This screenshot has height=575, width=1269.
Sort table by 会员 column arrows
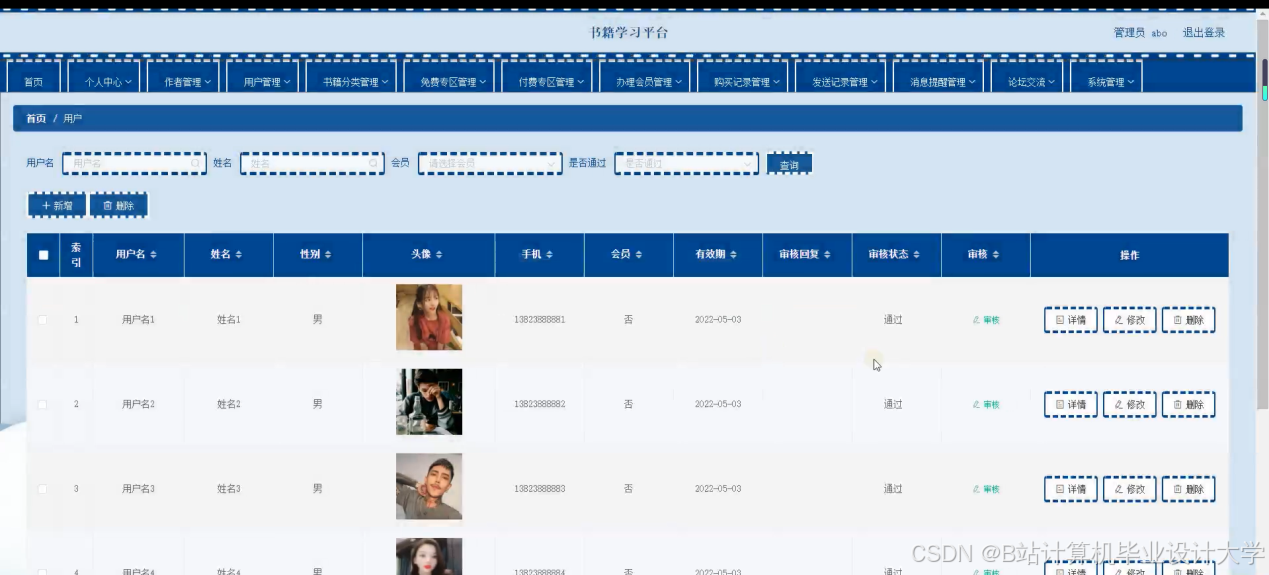click(x=639, y=255)
